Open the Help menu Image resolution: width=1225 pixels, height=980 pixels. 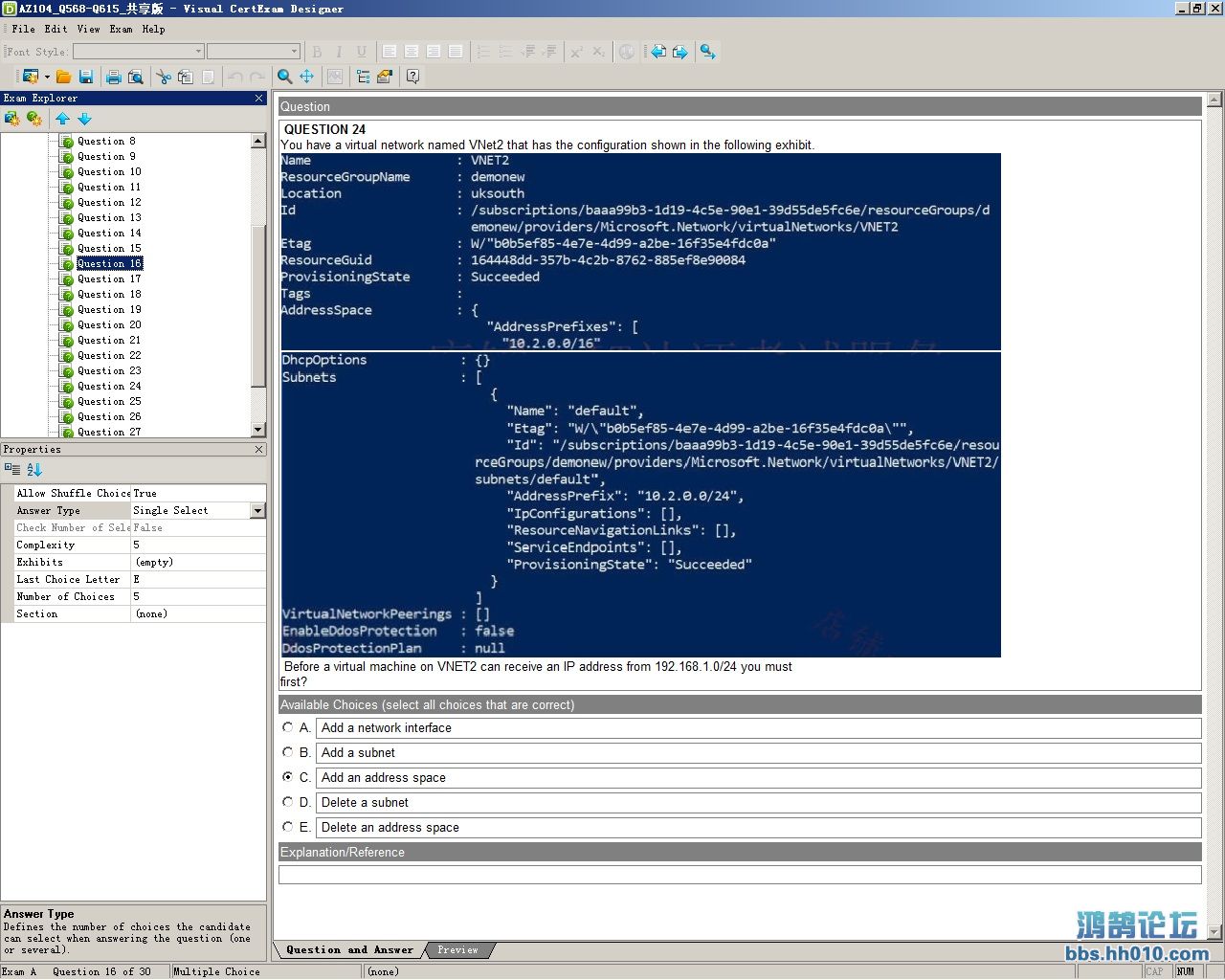(x=154, y=29)
